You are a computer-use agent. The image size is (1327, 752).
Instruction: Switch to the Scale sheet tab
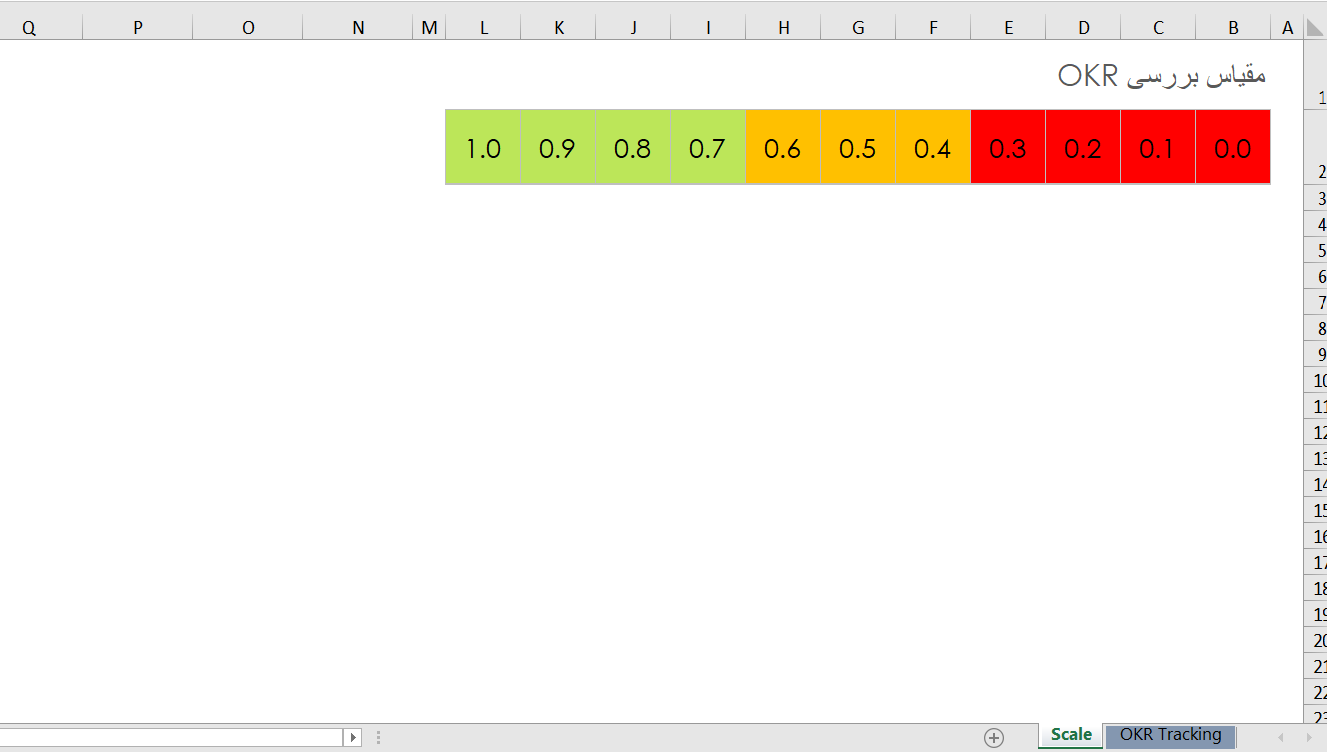point(1071,735)
